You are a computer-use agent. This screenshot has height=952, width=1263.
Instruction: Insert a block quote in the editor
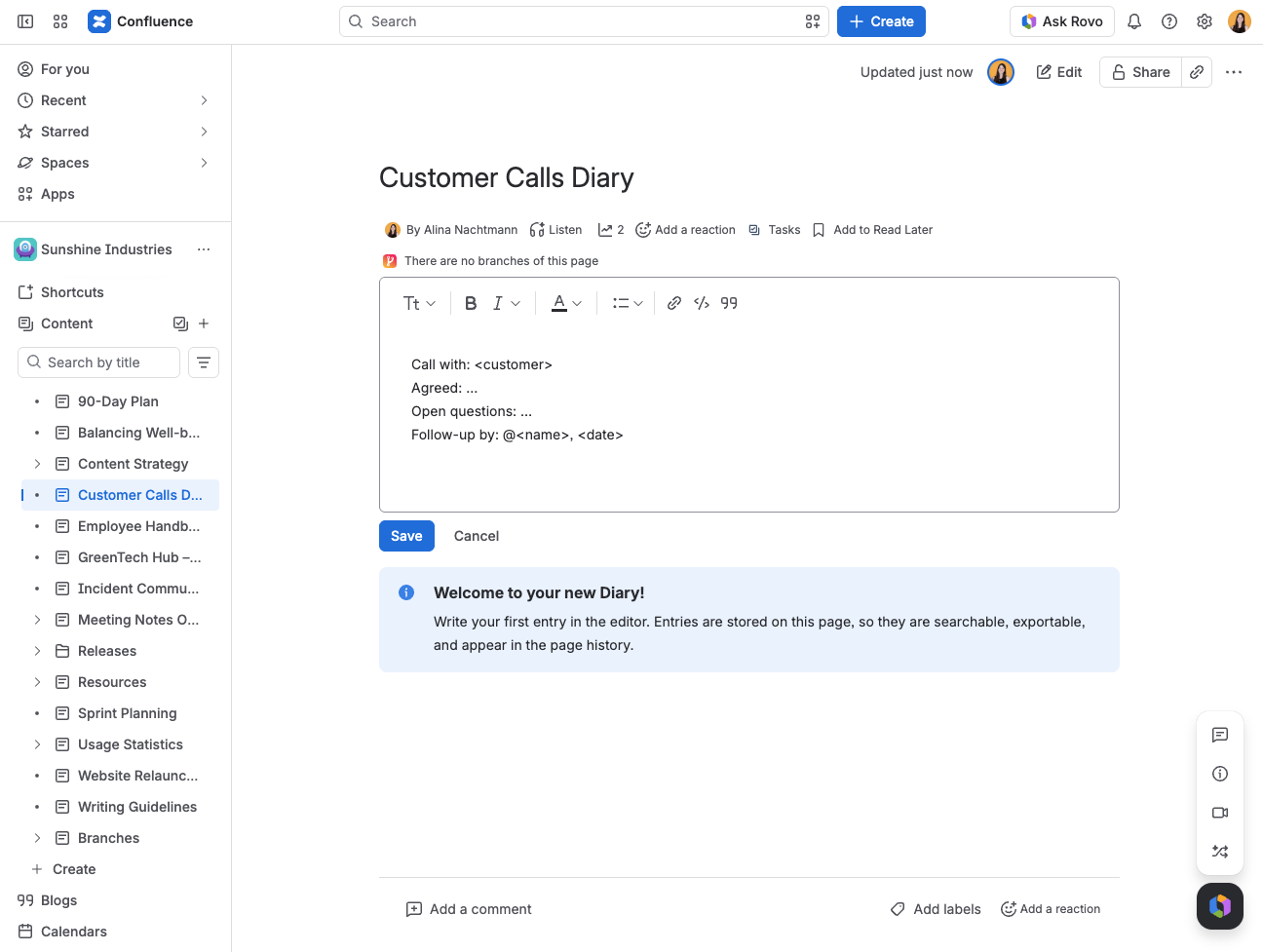tap(729, 303)
